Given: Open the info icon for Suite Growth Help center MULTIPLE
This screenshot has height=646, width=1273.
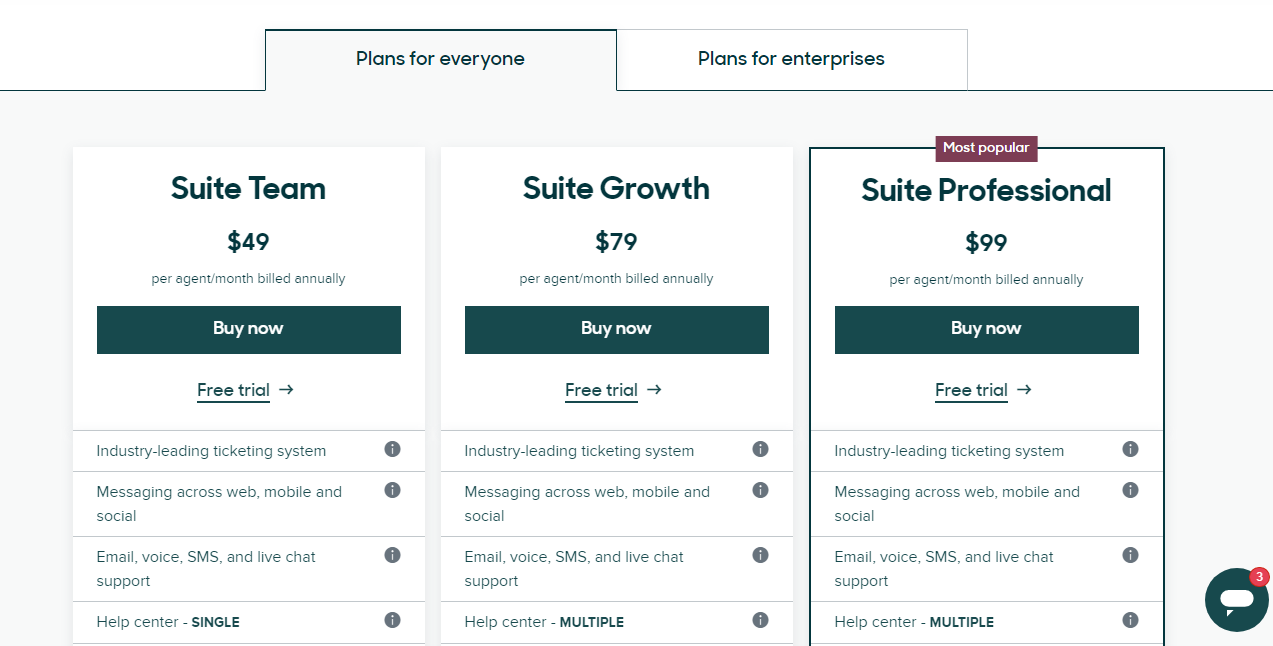Looking at the screenshot, I should [x=760, y=620].
